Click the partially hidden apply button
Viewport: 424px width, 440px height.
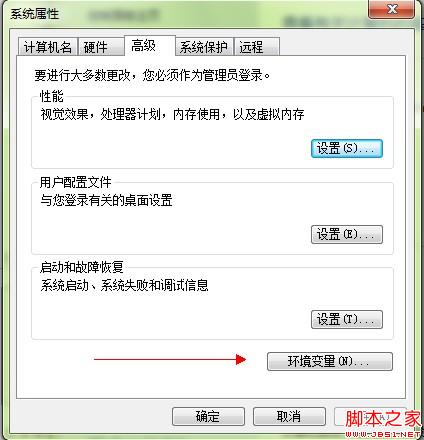coord(370,416)
